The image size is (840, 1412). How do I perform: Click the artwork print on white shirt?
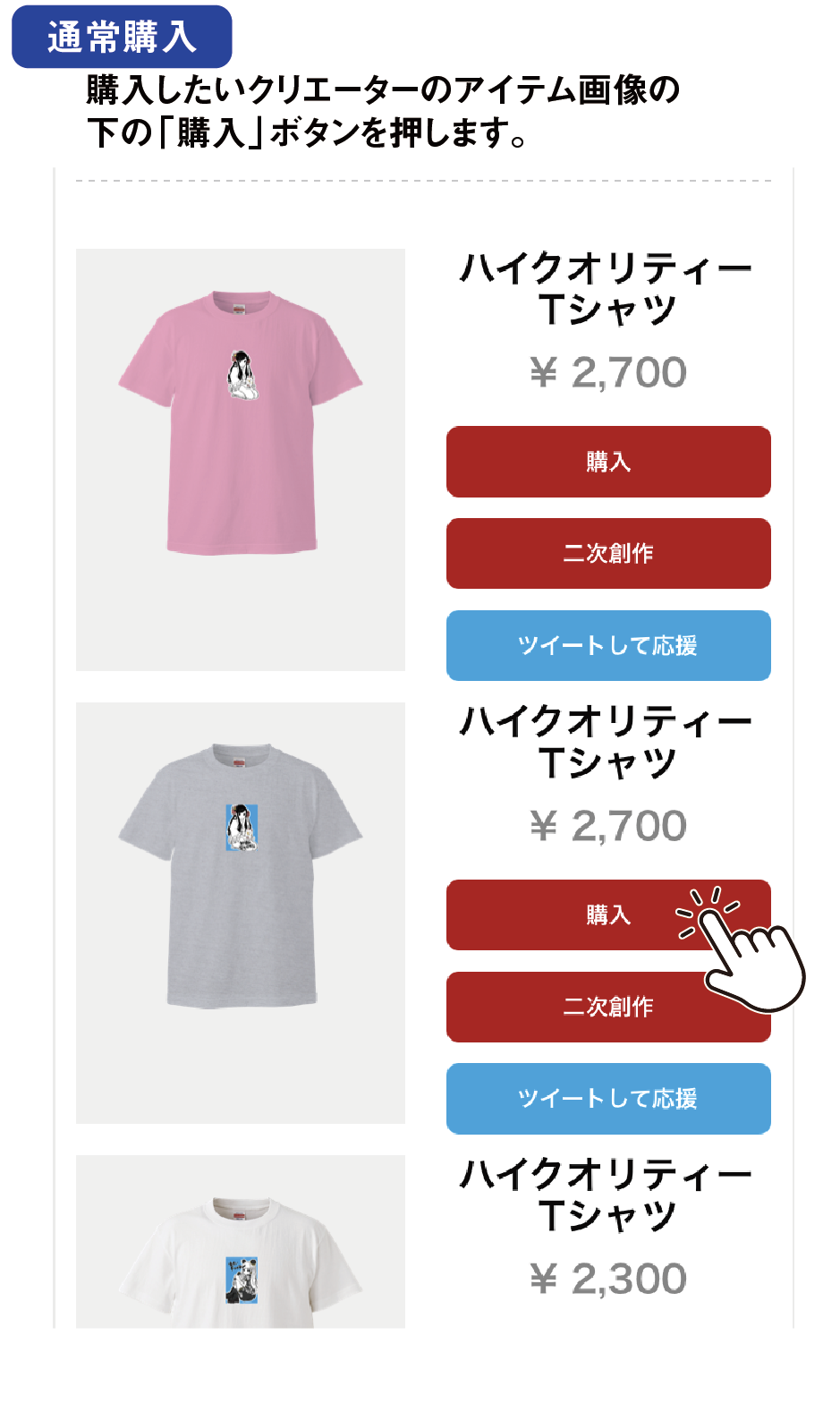coord(242,1280)
